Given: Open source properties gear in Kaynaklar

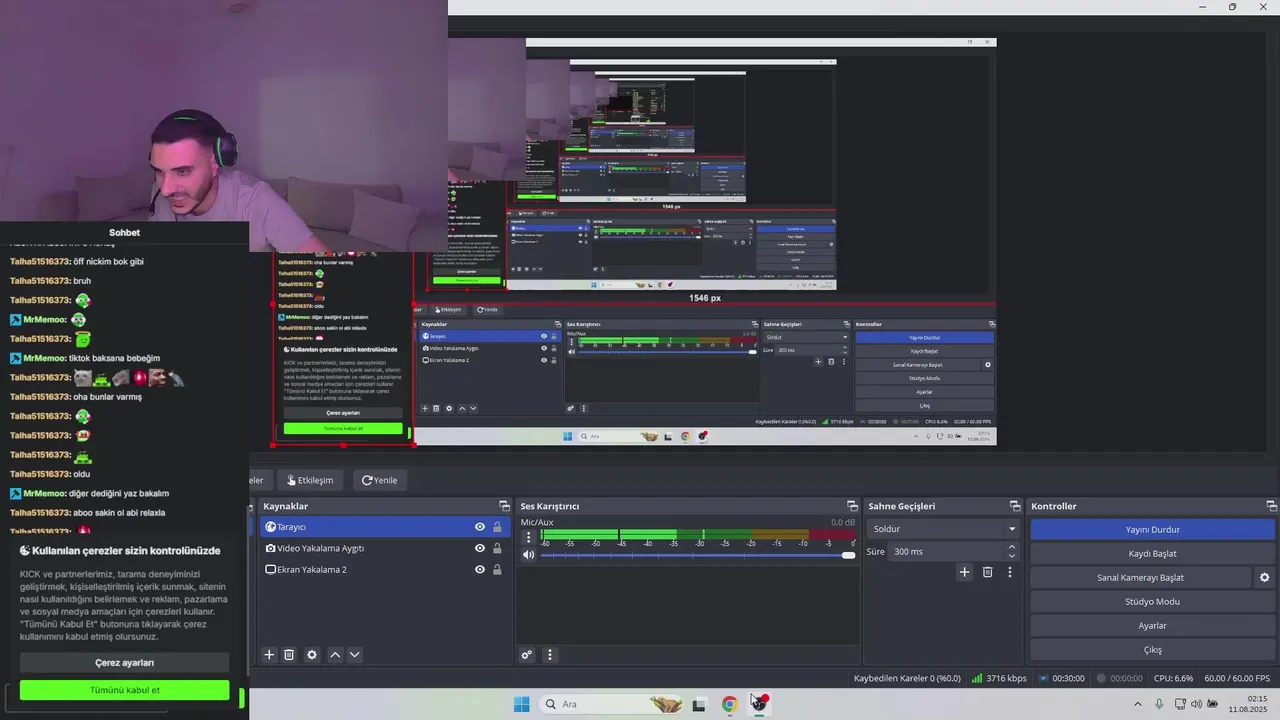Looking at the screenshot, I should (x=312, y=655).
